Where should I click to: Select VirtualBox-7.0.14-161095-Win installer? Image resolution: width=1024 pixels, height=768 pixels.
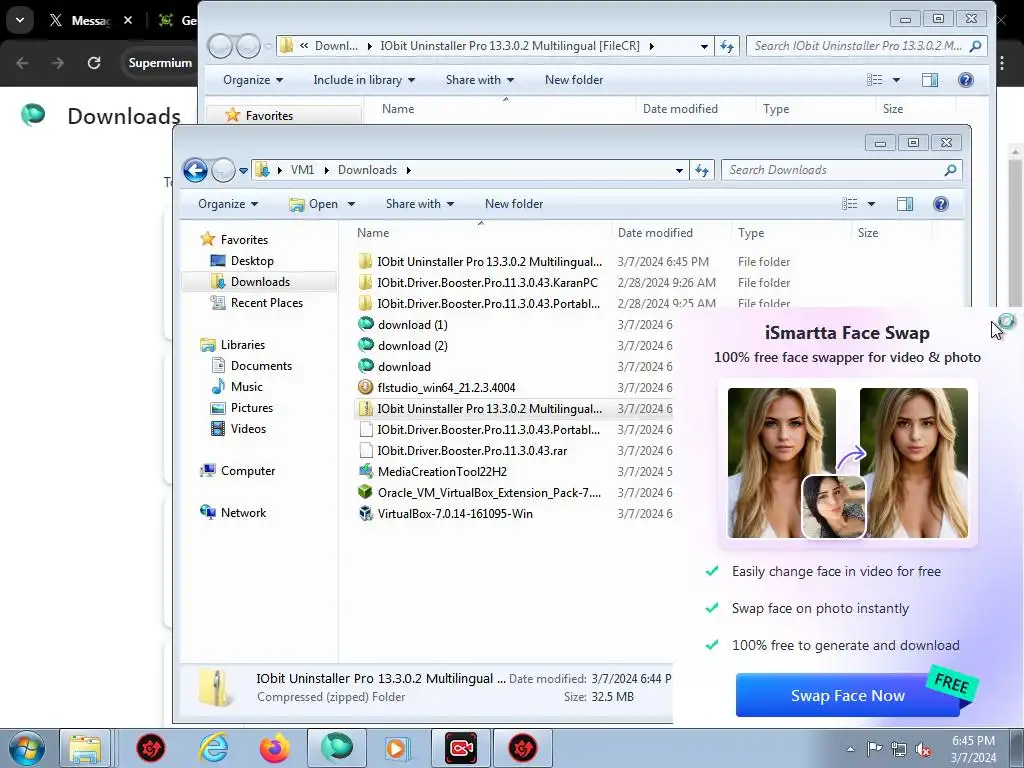point(455,514)
